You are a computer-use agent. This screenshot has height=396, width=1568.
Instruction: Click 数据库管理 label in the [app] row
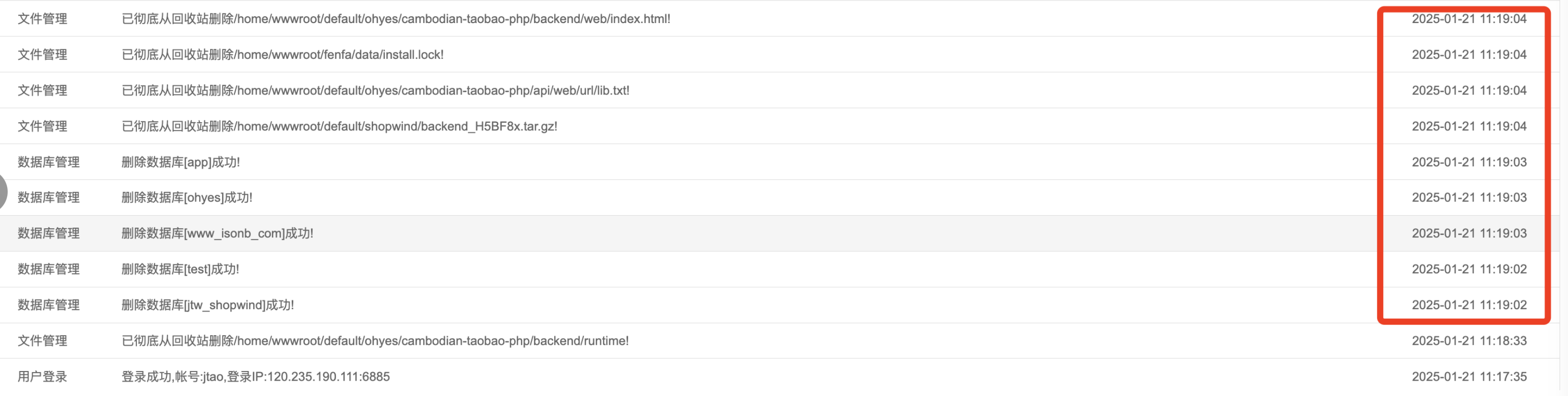click(x=48, y=162)
